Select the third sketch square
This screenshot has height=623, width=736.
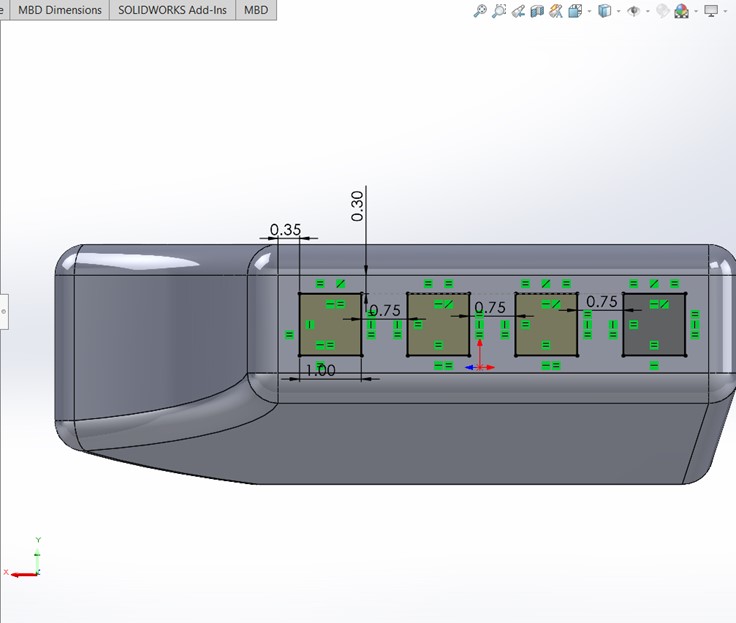click(x=546, y=324)
